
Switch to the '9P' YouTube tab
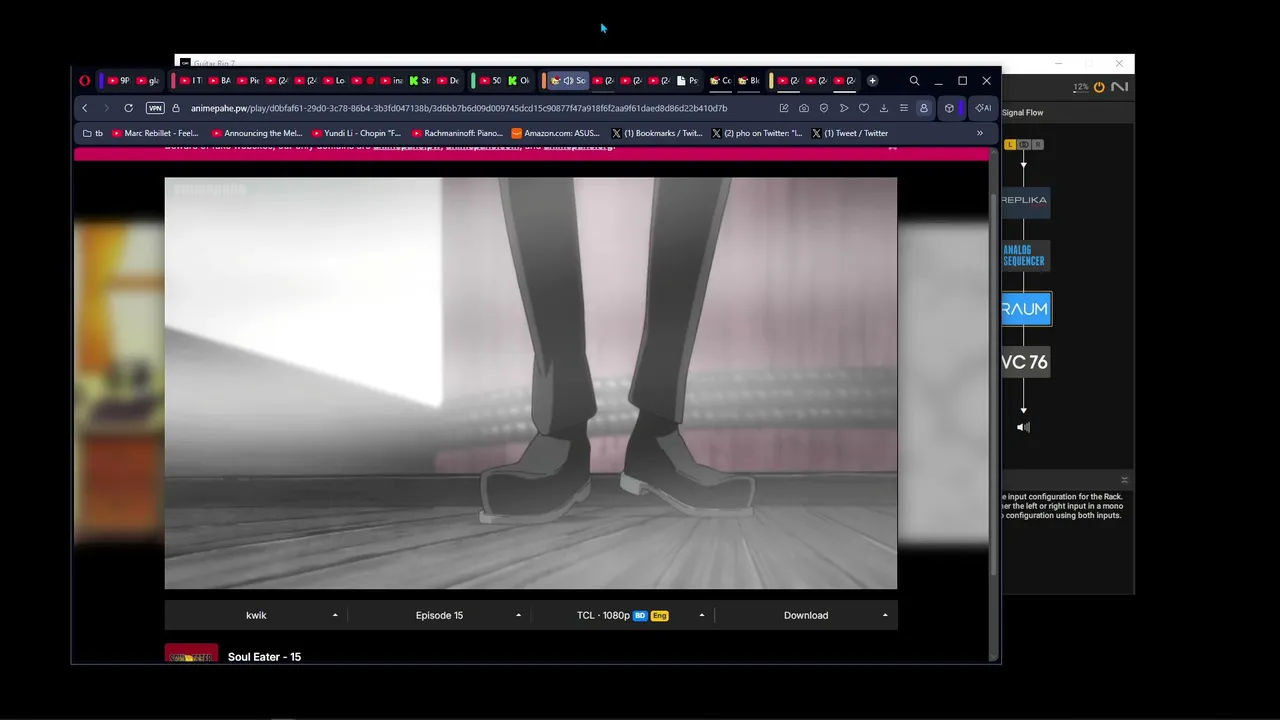click(x=118, y=81)
